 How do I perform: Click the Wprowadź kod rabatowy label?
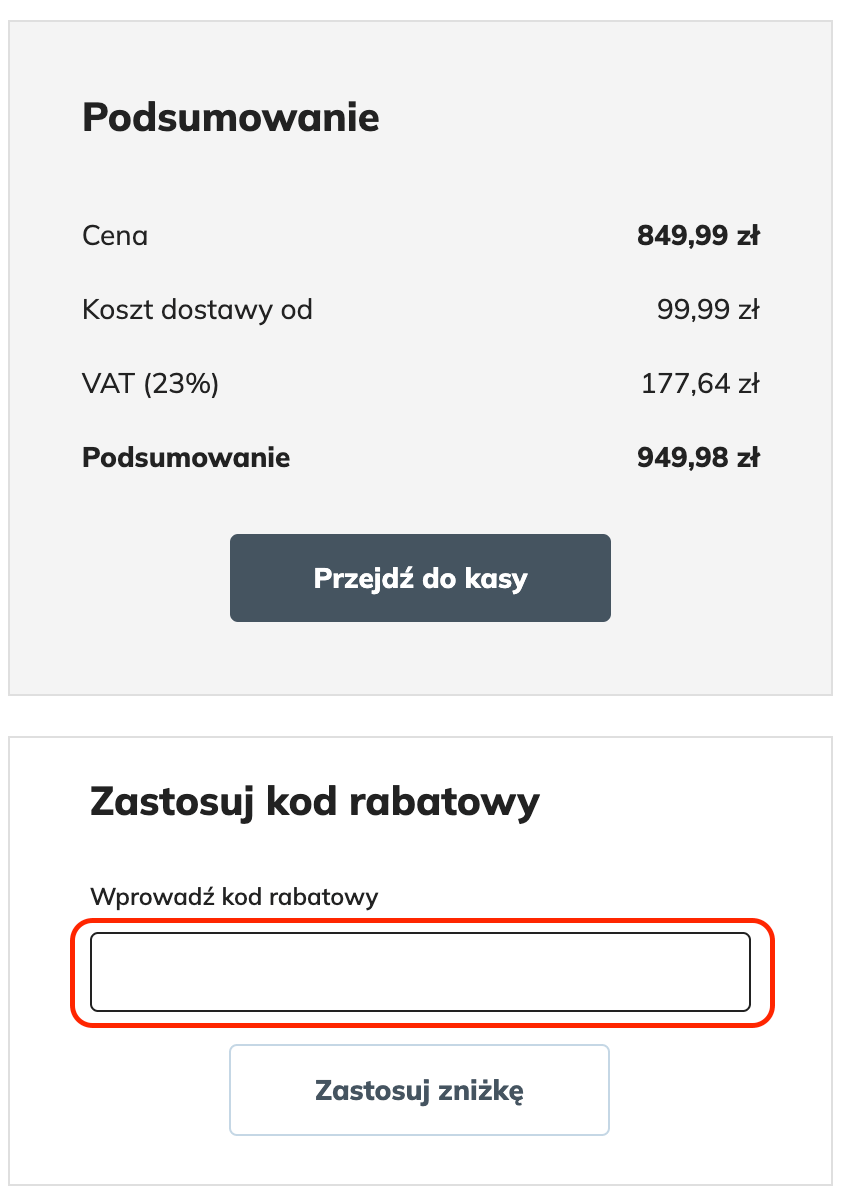point(233,897)
